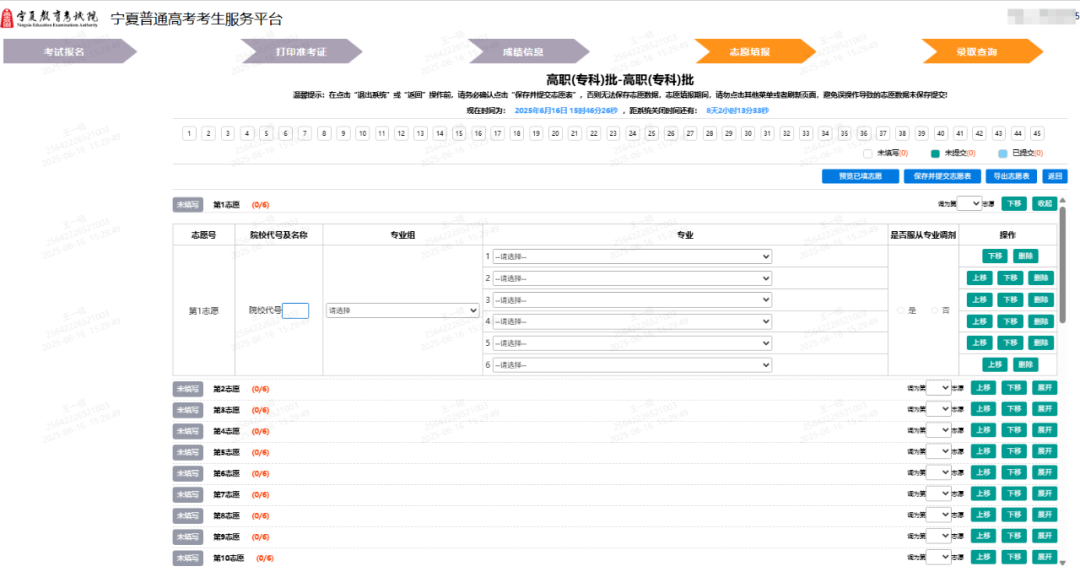Select page 10 in the batch number strip
This screenshot has height=577, width=1080.
pos(362,132)
